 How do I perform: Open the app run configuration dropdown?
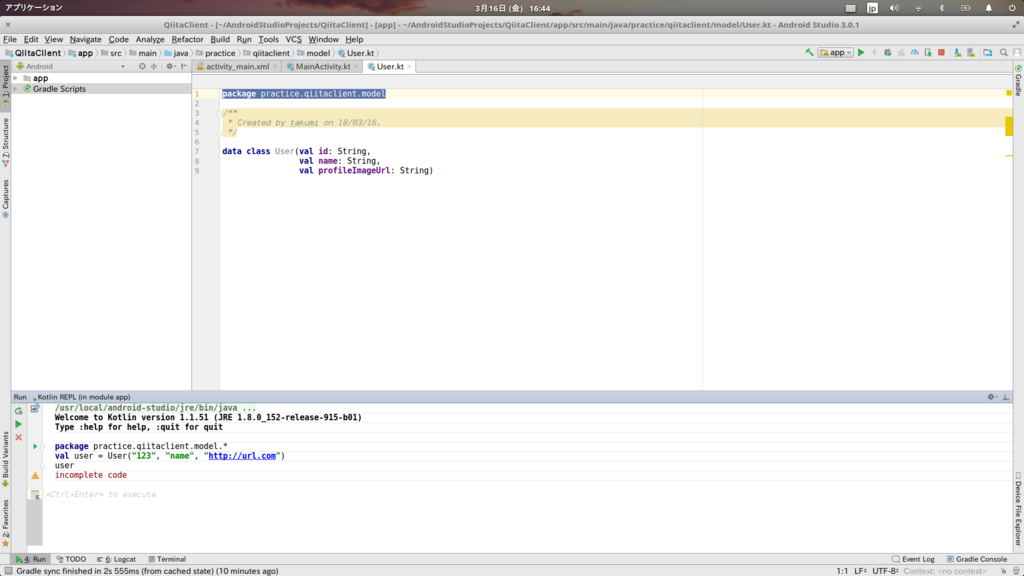point(835,52)
